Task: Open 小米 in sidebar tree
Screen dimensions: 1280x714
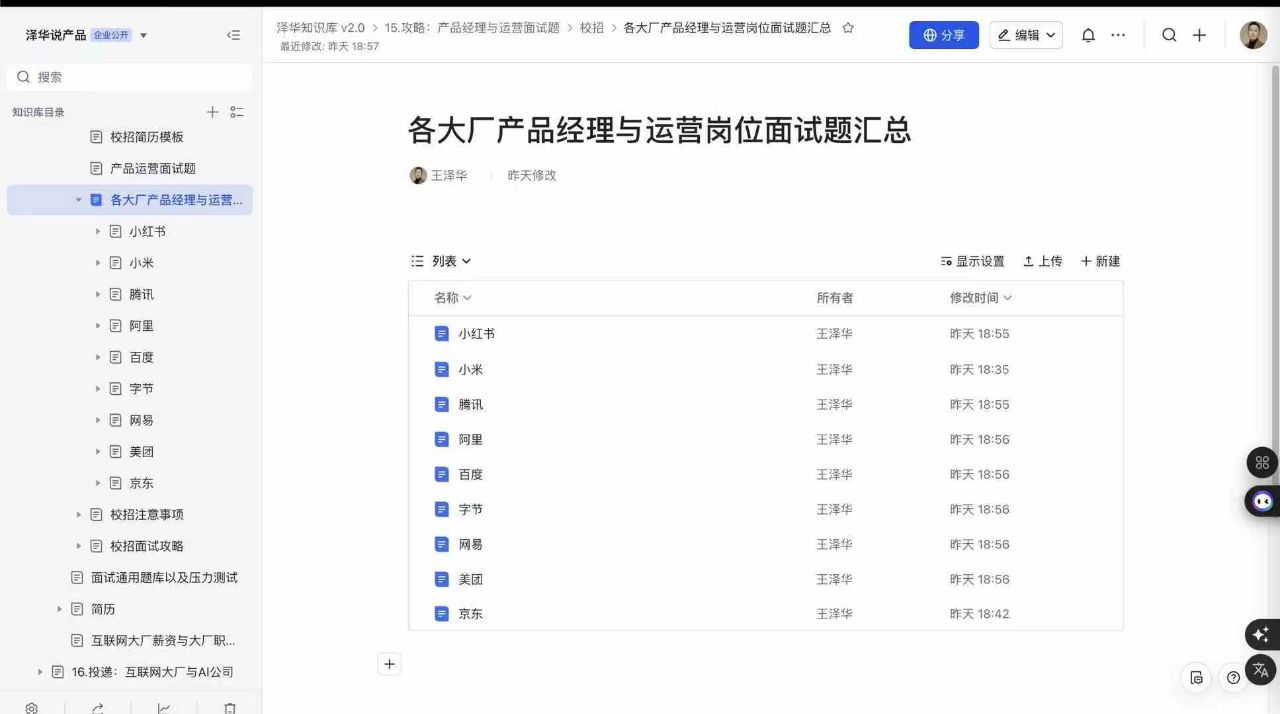Action: pyautogui.click(x=141, y=263)
